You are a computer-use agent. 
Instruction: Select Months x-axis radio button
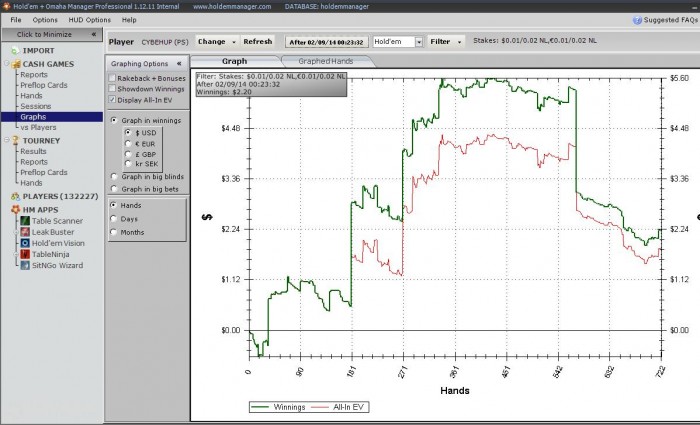pyautogui.click(x=113, y=232)
